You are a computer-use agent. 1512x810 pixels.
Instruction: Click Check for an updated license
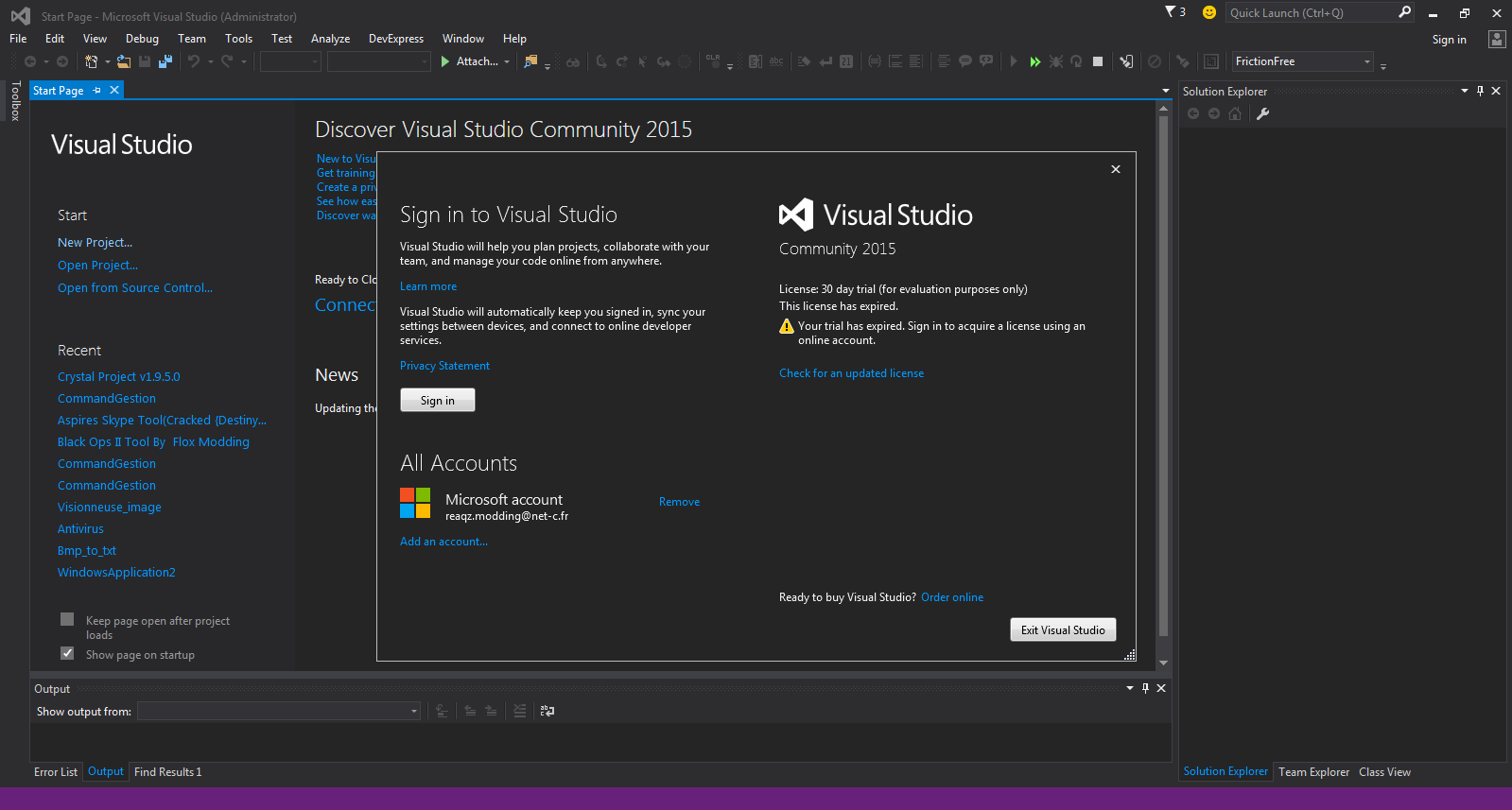tap(851, 373)
